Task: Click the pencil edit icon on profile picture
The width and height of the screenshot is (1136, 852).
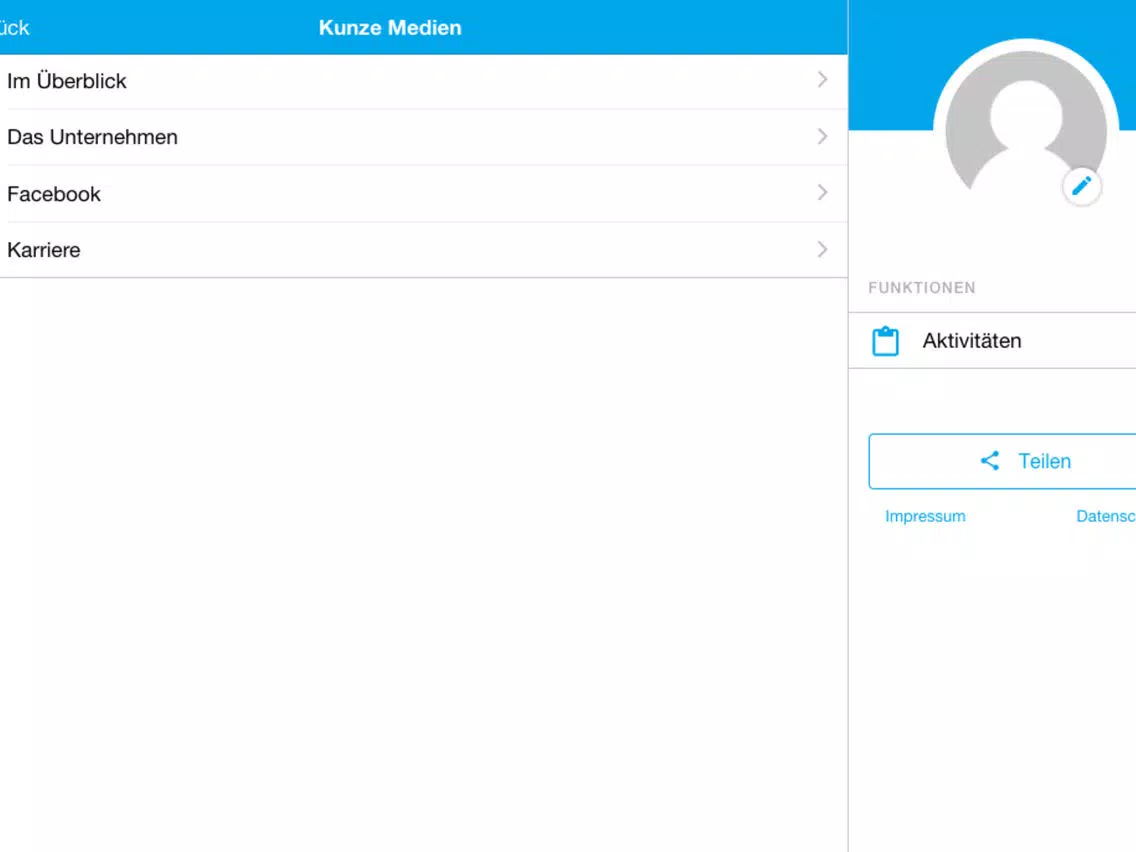Action: point(1081,186)
